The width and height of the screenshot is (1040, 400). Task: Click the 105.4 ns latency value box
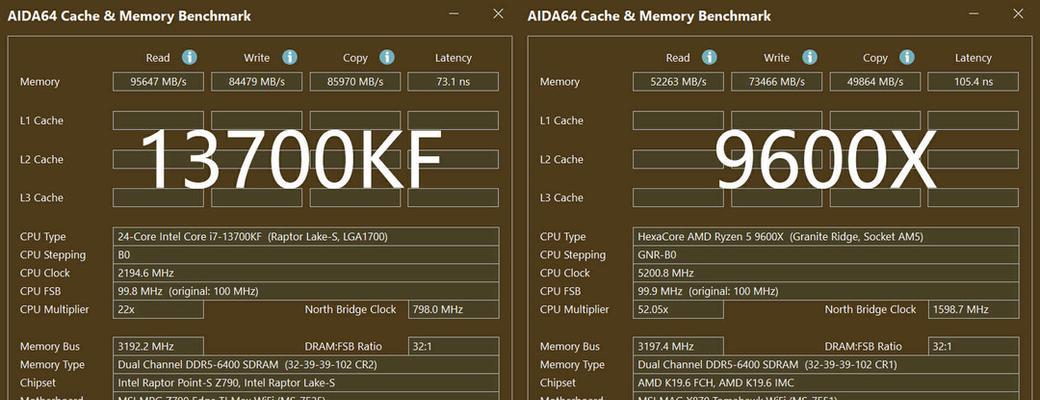point(972,82)
